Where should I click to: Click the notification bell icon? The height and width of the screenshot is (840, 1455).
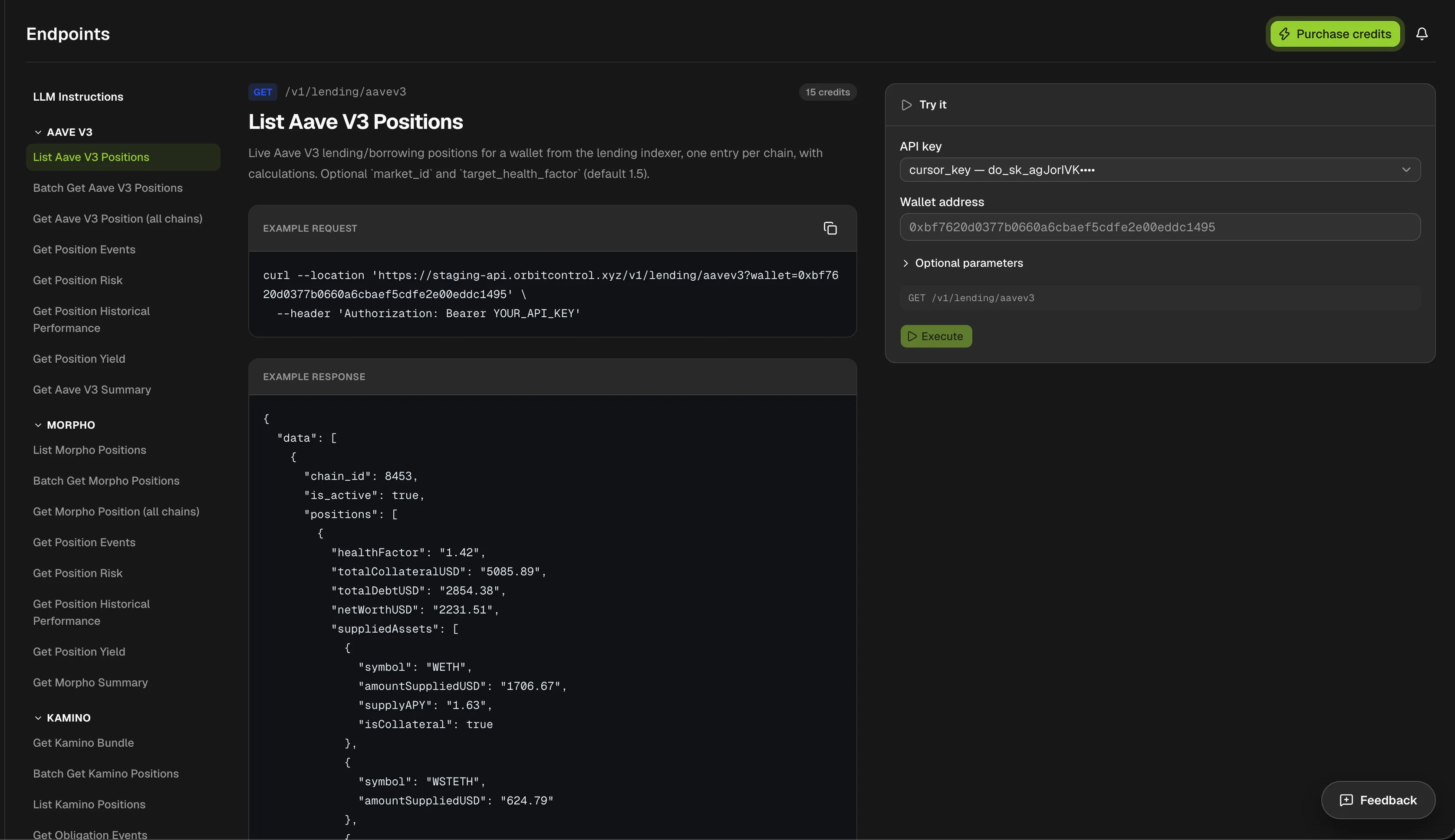click(x=1422, y=34)
